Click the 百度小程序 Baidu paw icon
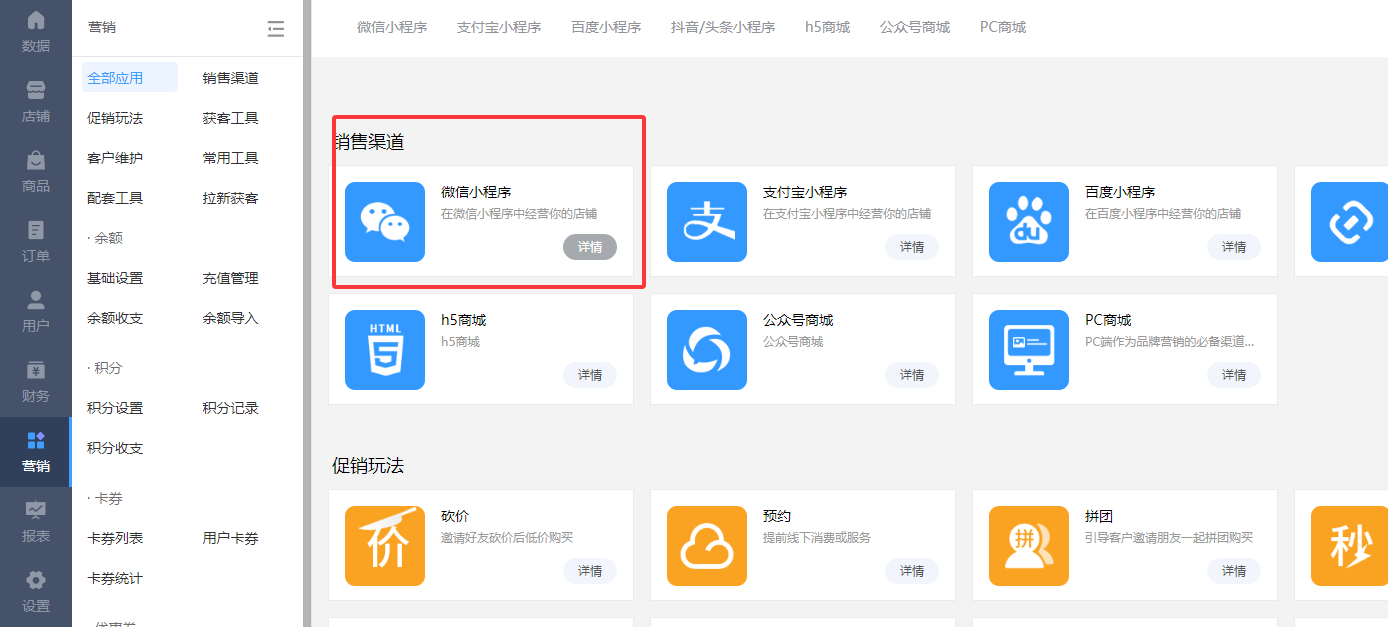The height and width of the screenshot is (627, 1388). pos(1029,222)
